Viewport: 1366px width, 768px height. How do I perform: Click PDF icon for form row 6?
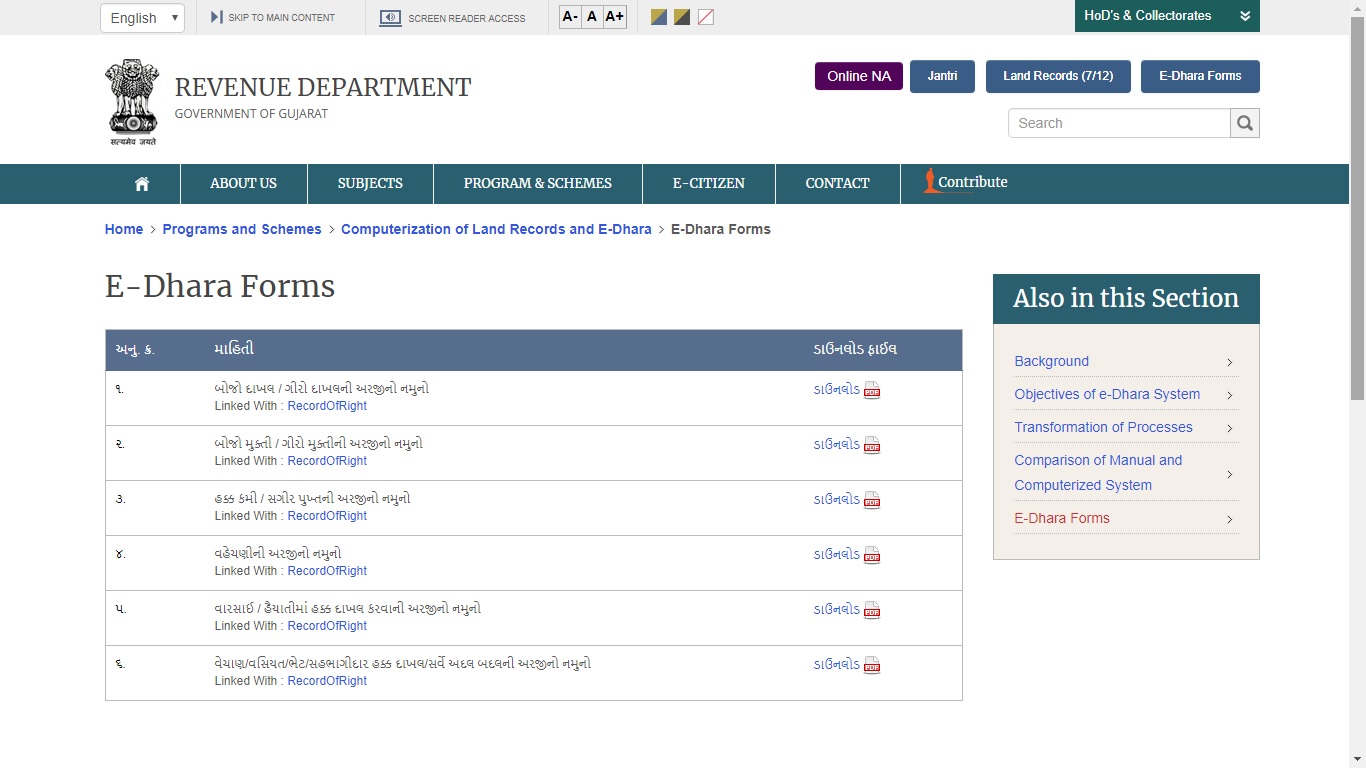click(x=872, y=665)
